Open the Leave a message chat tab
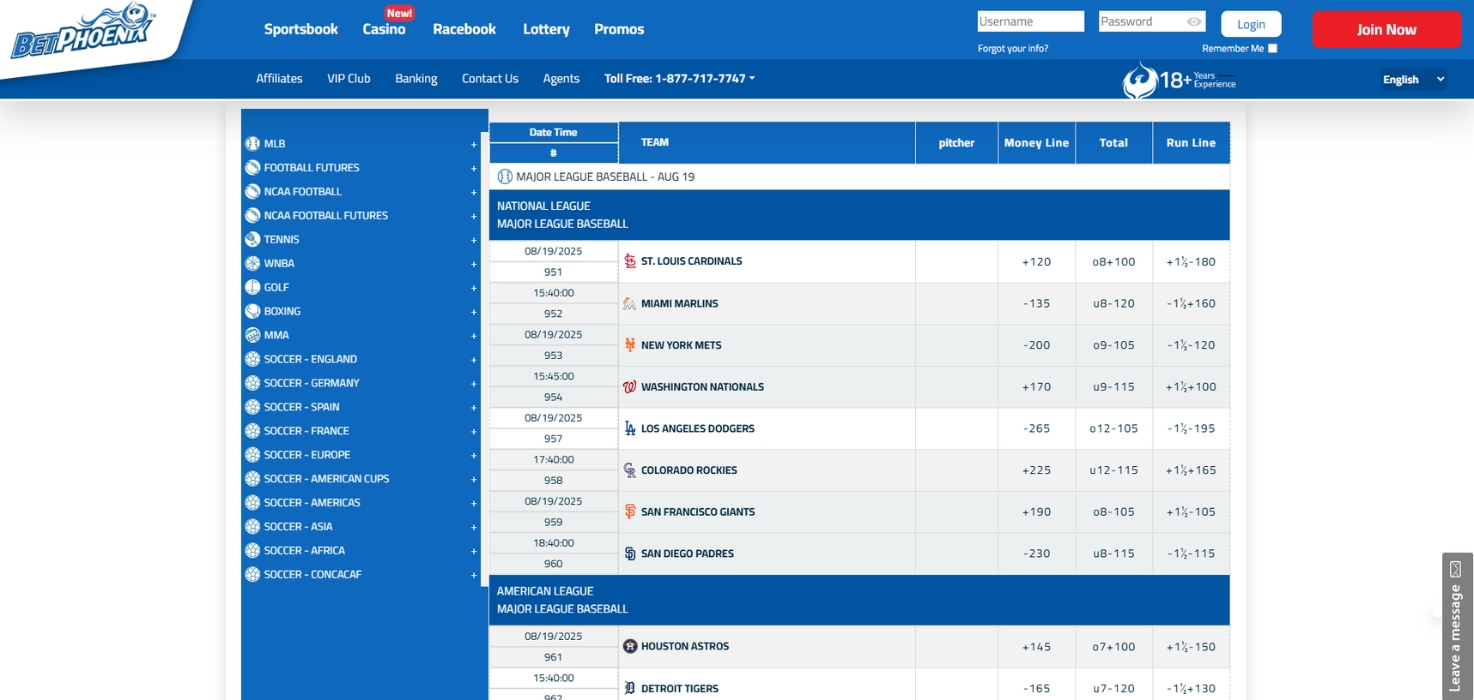Screen dimensions: 1474x700 pos(1457,626)
